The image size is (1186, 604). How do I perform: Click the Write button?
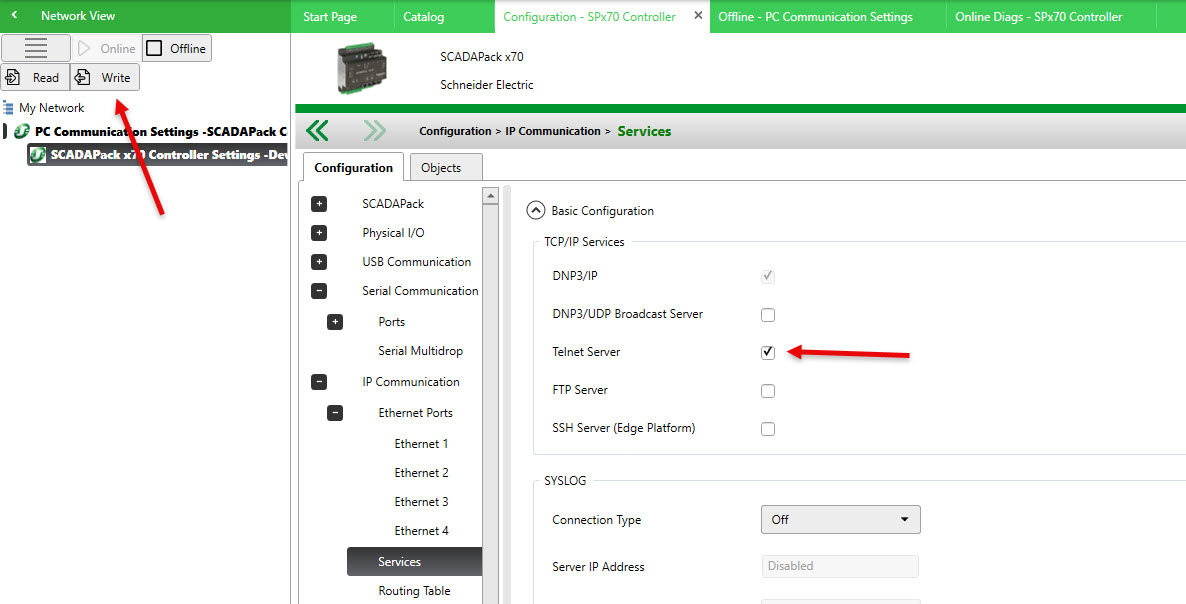(x=105, y=77)
